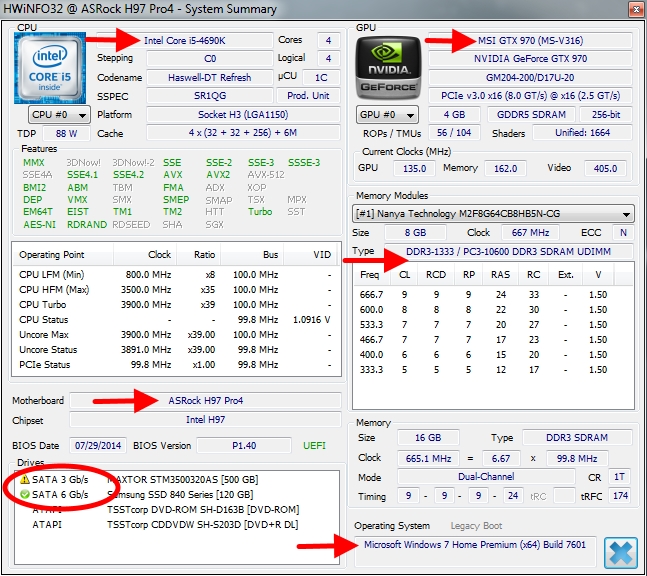647x576 pixels.
Task: Select the CPU LFM (Min) row
Action: 176,274
